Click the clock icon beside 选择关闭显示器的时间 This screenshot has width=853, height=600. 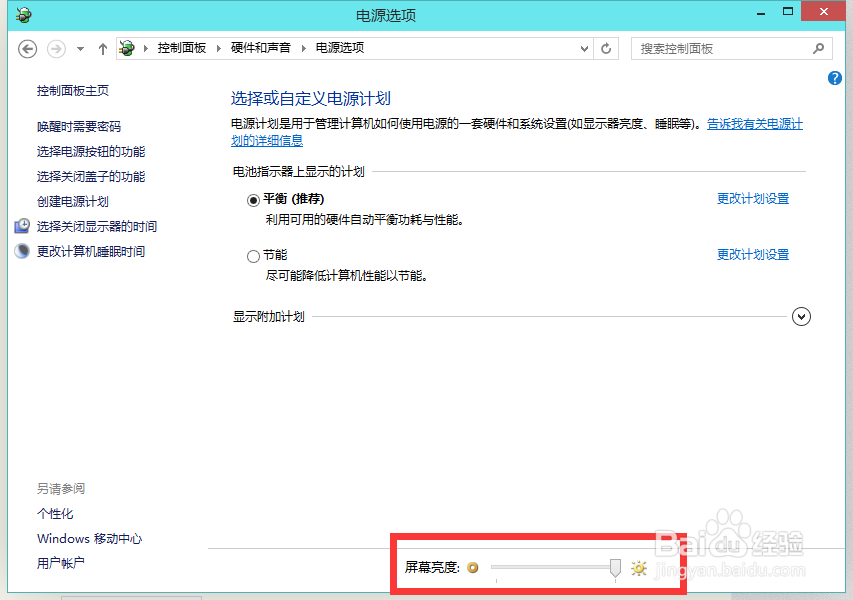coord(22,226)
